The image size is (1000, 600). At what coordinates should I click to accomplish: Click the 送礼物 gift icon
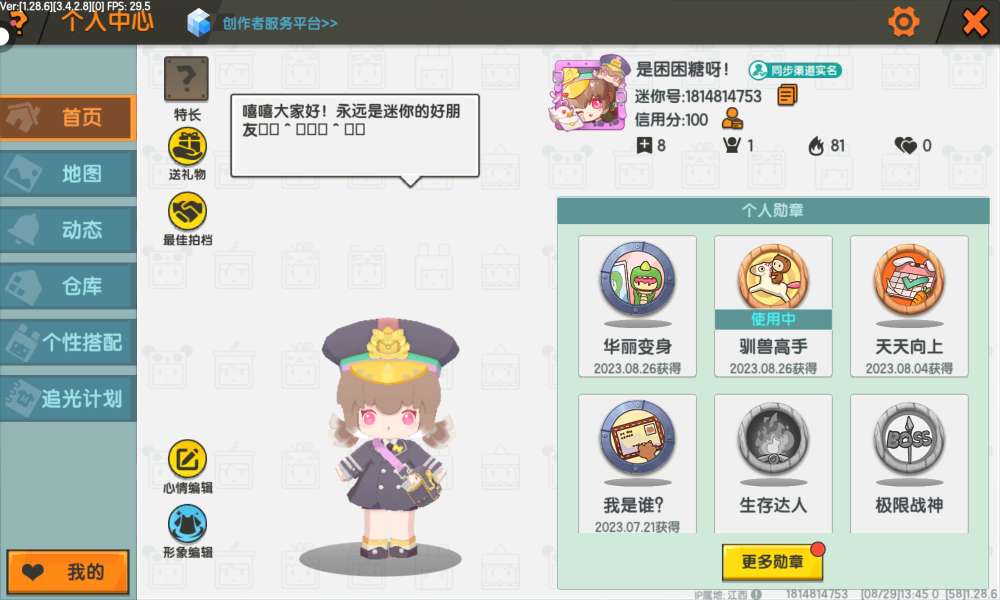click(x=187, y=147)
